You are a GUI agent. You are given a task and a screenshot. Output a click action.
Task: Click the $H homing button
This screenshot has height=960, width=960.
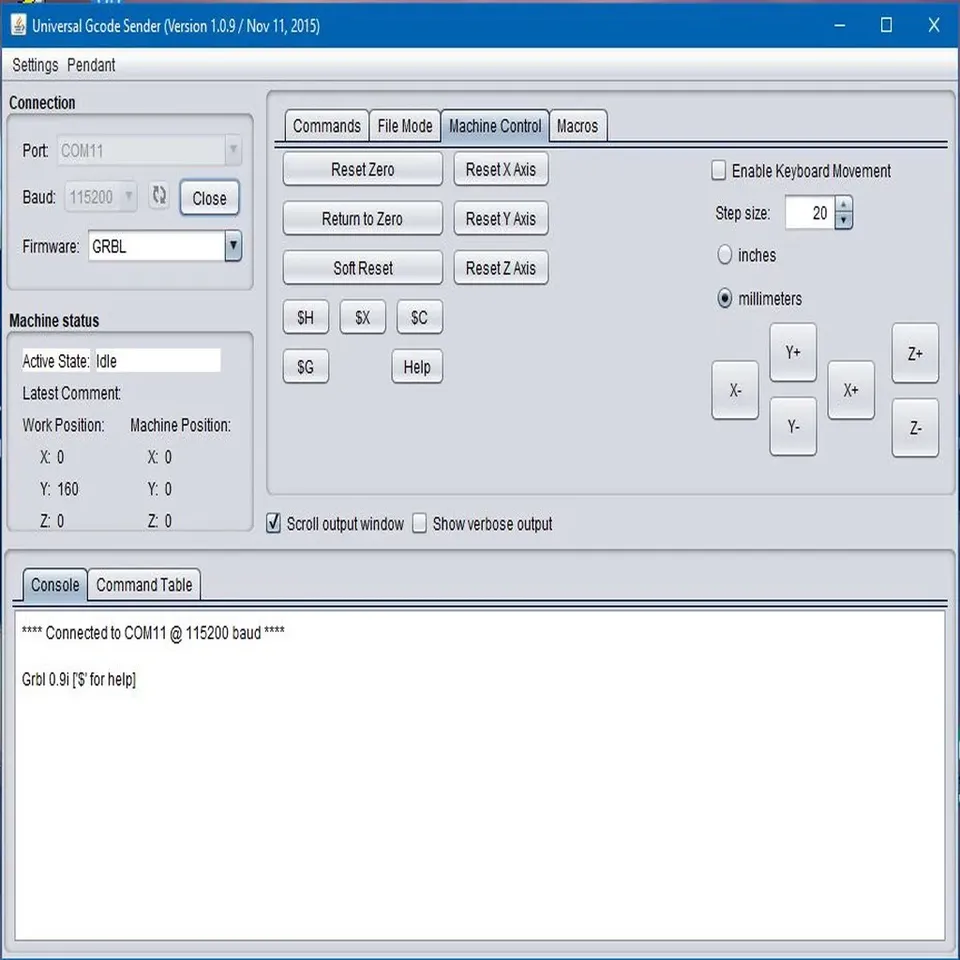click(x=305, y=317)
